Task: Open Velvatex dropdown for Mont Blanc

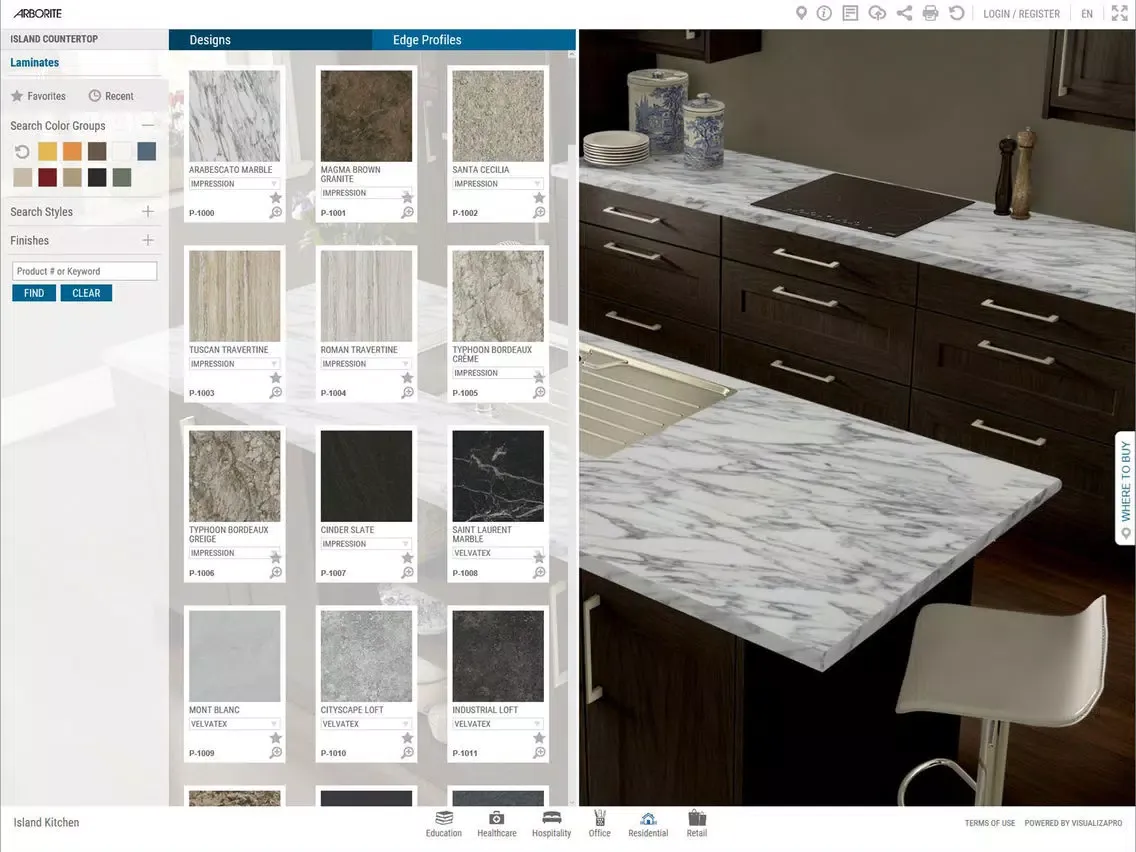Action: [x=235, y=724]
